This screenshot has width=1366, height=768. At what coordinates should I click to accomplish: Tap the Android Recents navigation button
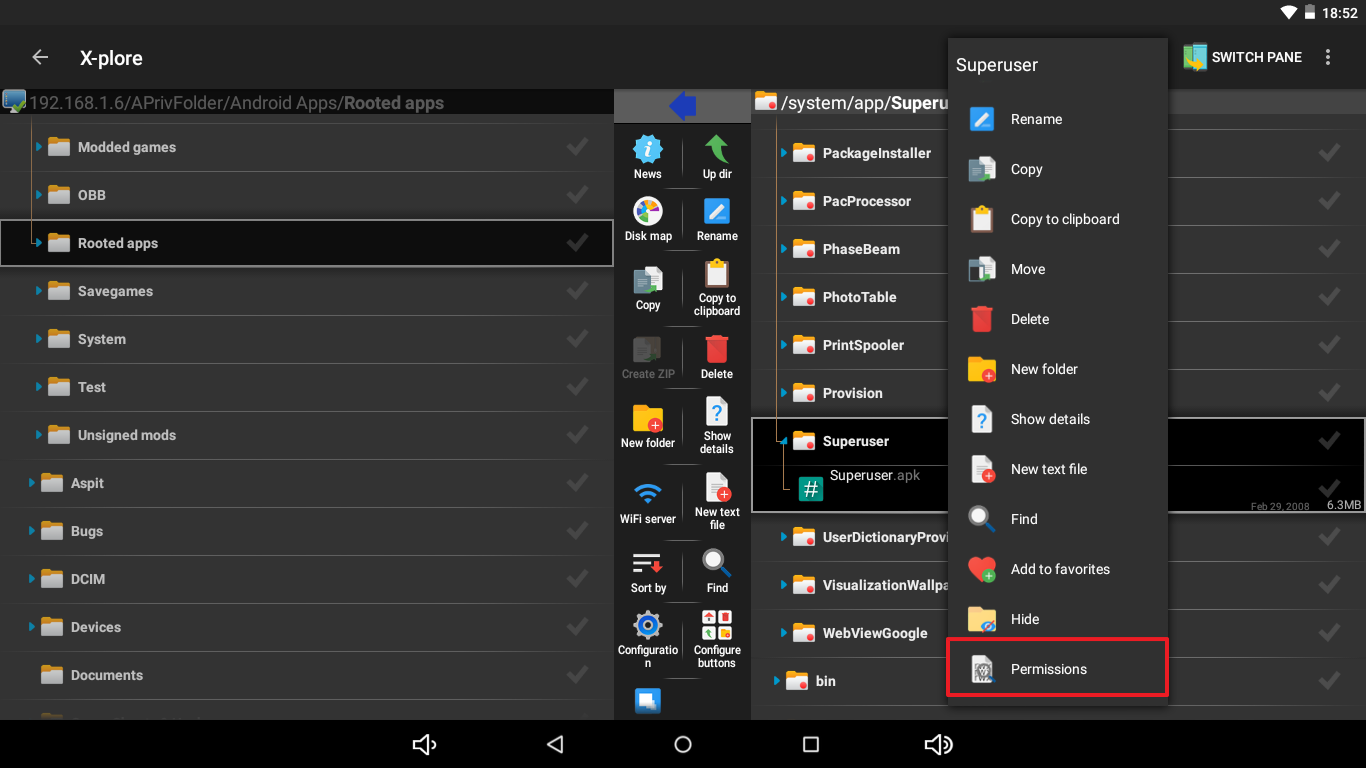(811, 744)
